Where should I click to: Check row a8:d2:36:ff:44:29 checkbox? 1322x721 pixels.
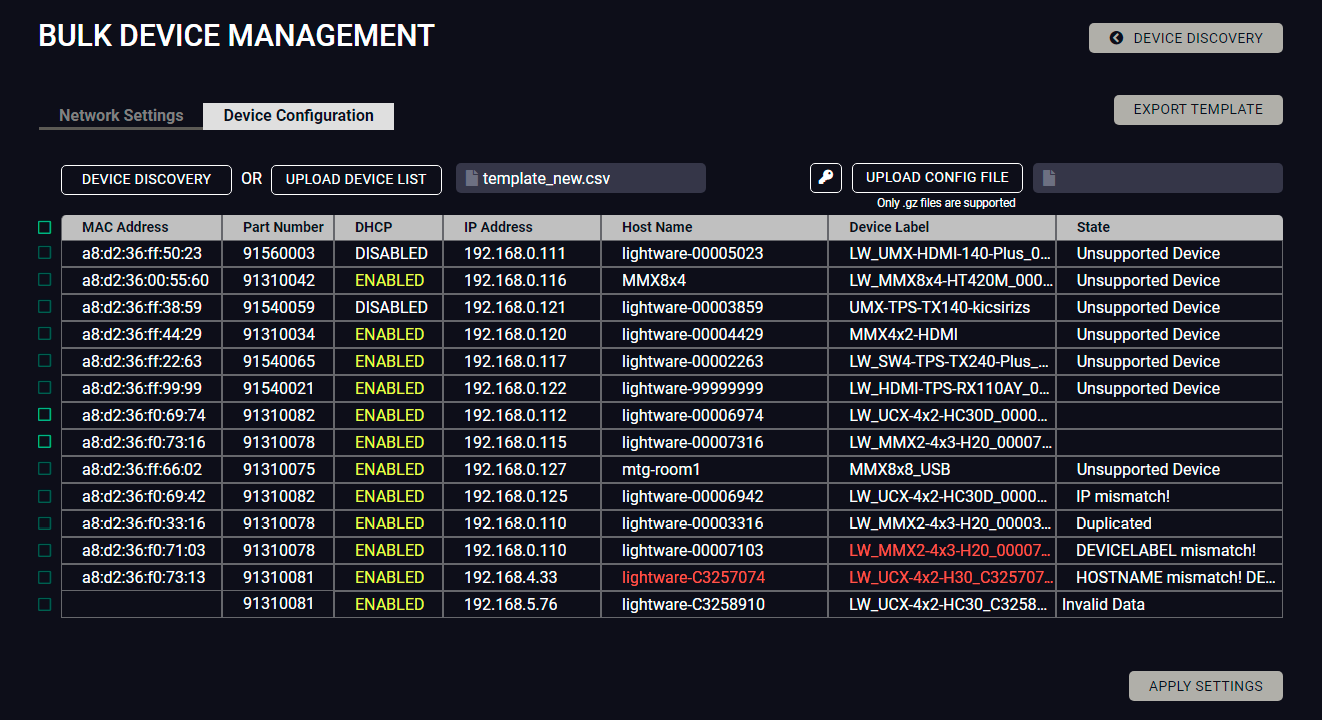(x=44, y=334)
